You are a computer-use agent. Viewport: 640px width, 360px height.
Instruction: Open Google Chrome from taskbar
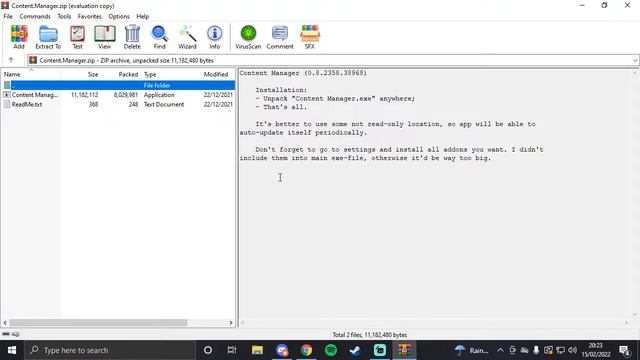point(306,350)
